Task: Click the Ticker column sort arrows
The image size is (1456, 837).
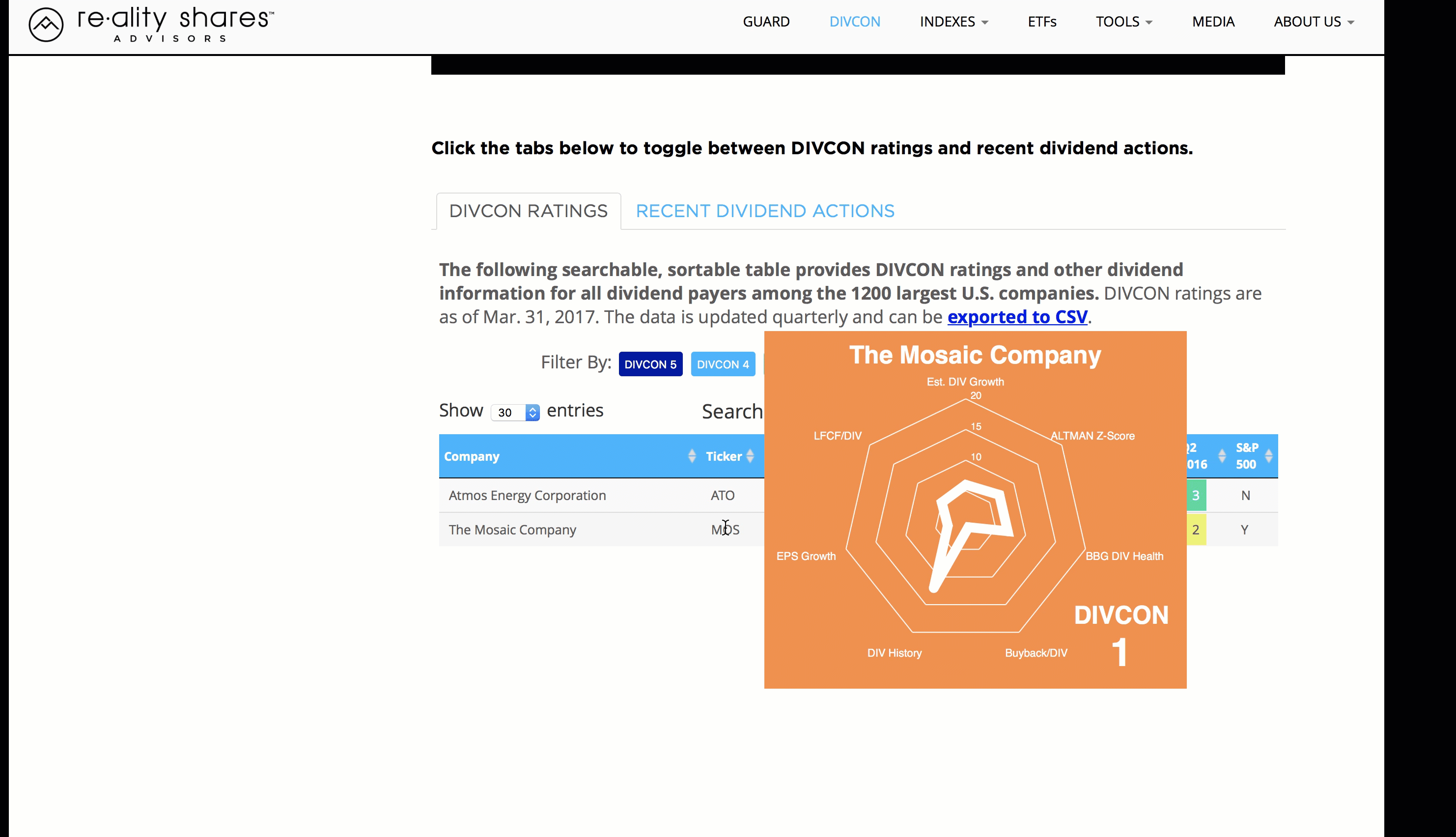Action: coord(750,455)
